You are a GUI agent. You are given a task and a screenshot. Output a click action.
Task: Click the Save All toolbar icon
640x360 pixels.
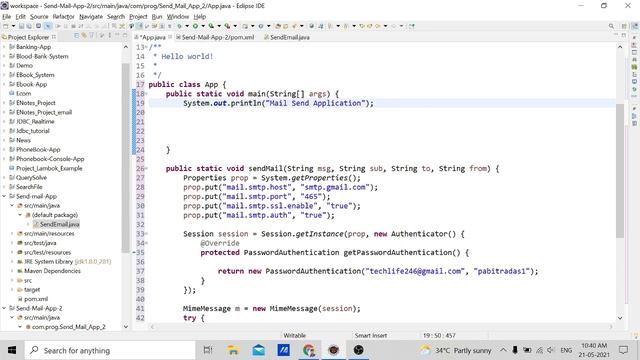(x=29, y=26)
